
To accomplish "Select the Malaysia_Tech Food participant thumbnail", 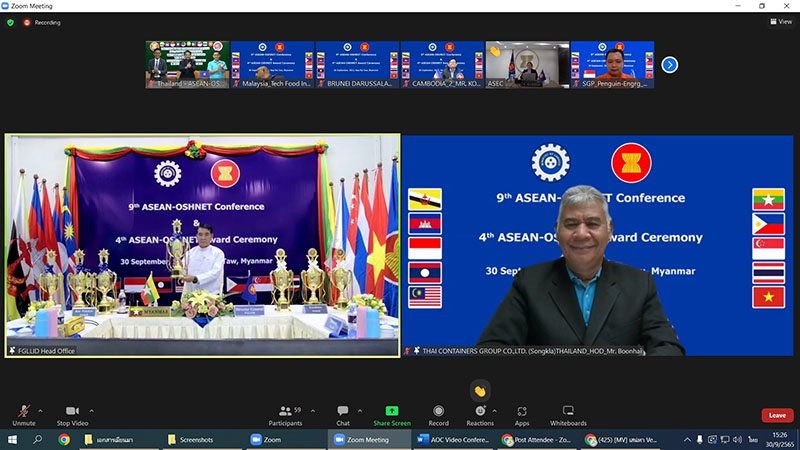I will (x=272, y=65).
